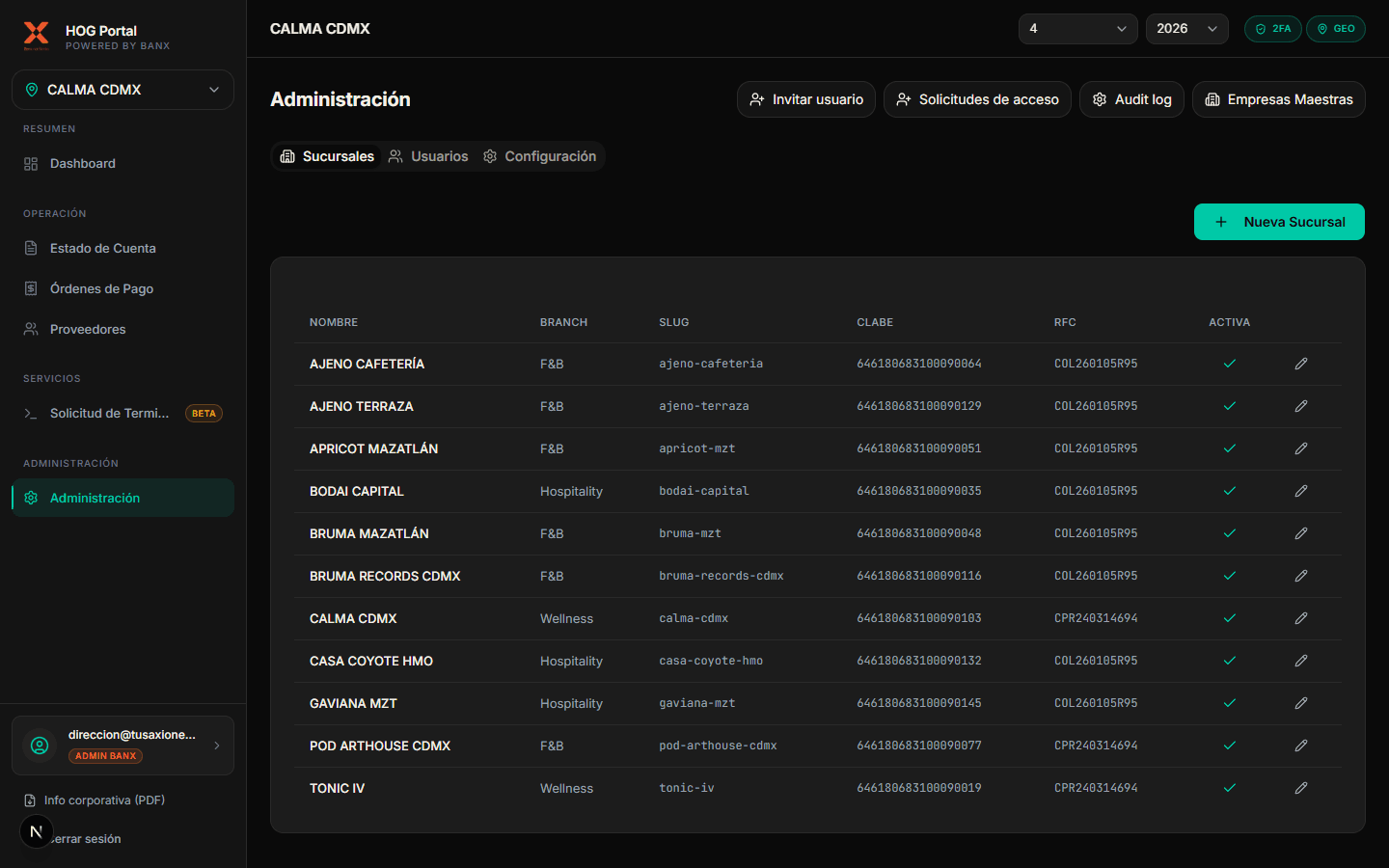Click the Proveedores sidebar icon
1389x868 pixels.
coord(30,329)
